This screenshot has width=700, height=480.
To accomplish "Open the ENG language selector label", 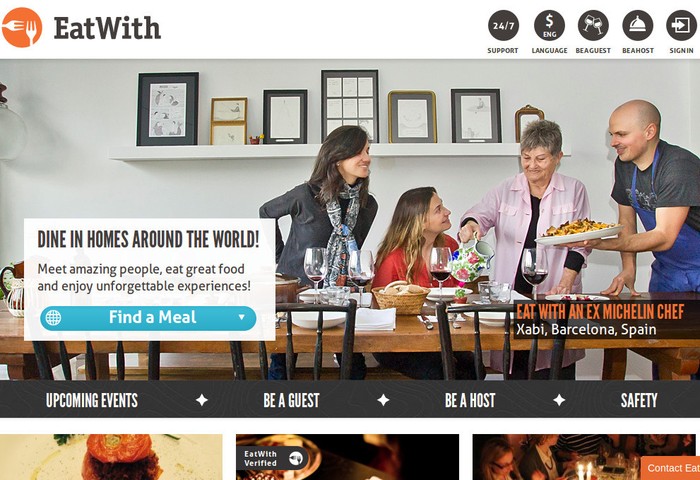I will coord(549,34).
